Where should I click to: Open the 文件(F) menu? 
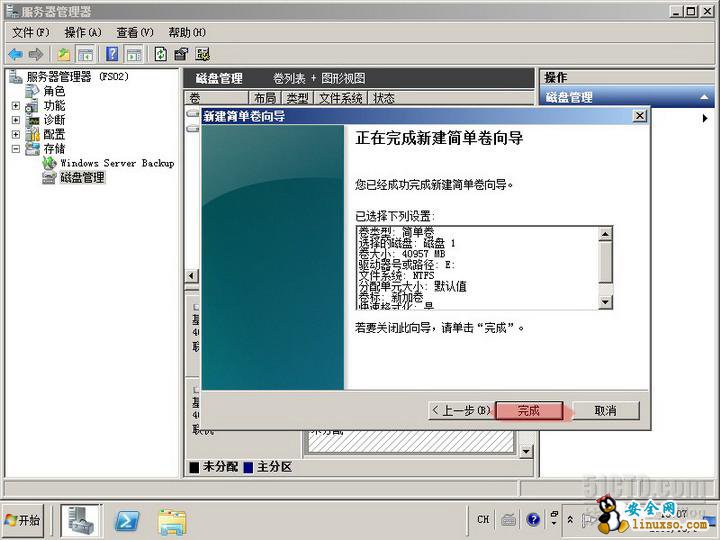coord(30,33)
